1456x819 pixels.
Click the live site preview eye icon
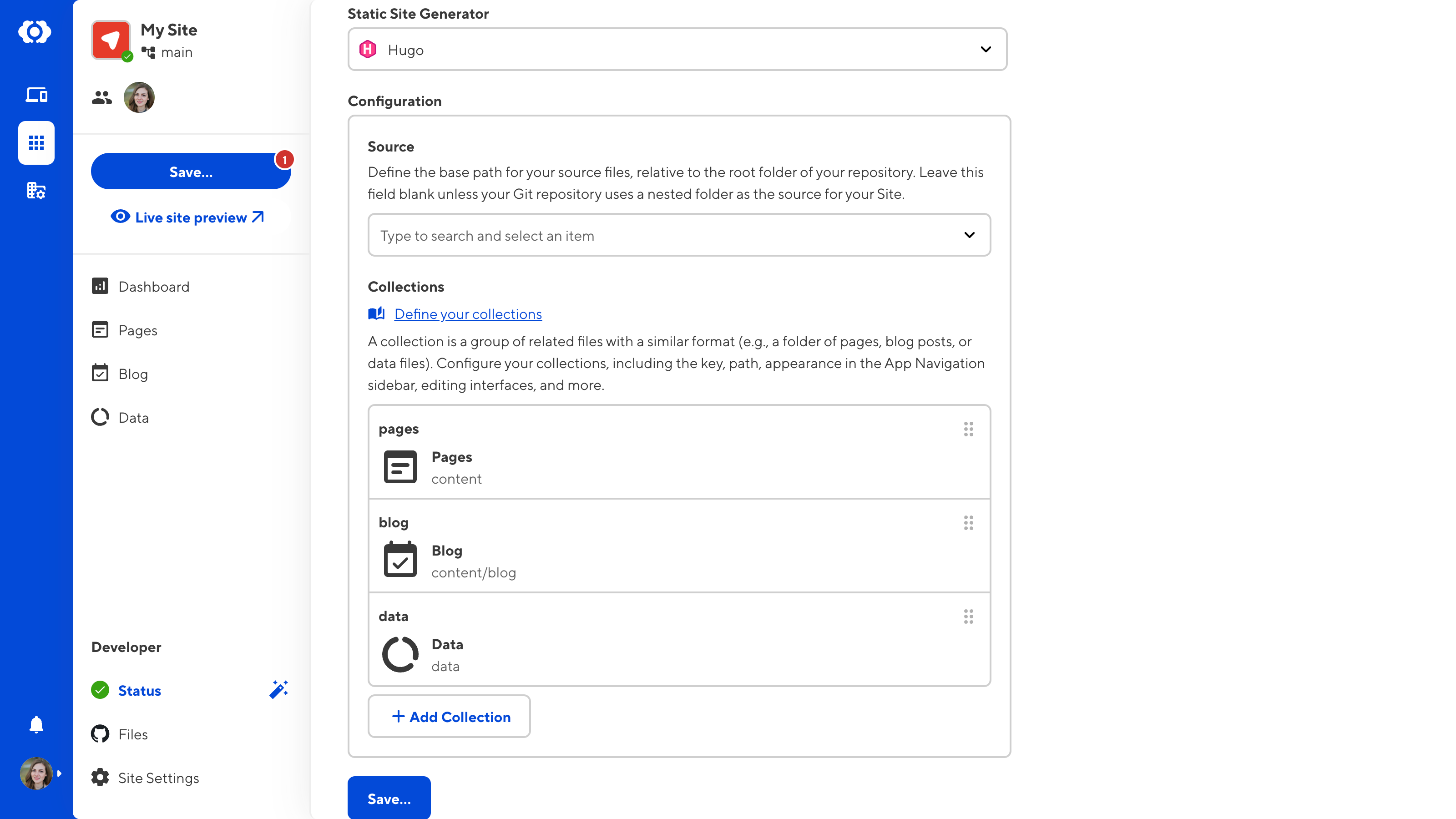(120, 217)
